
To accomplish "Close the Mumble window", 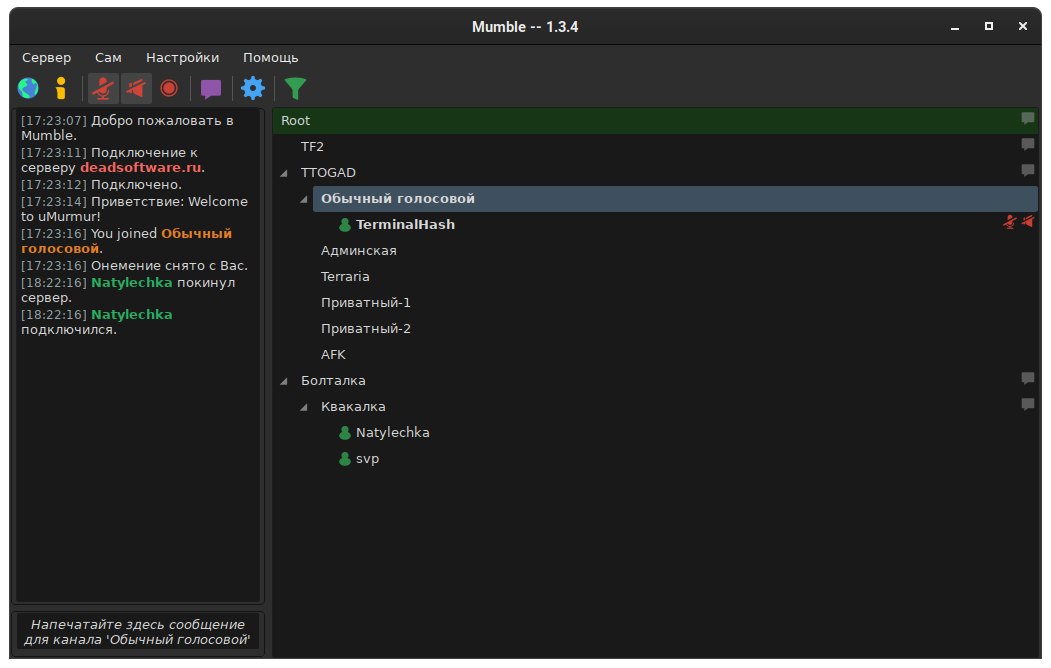I will 1023,27.
